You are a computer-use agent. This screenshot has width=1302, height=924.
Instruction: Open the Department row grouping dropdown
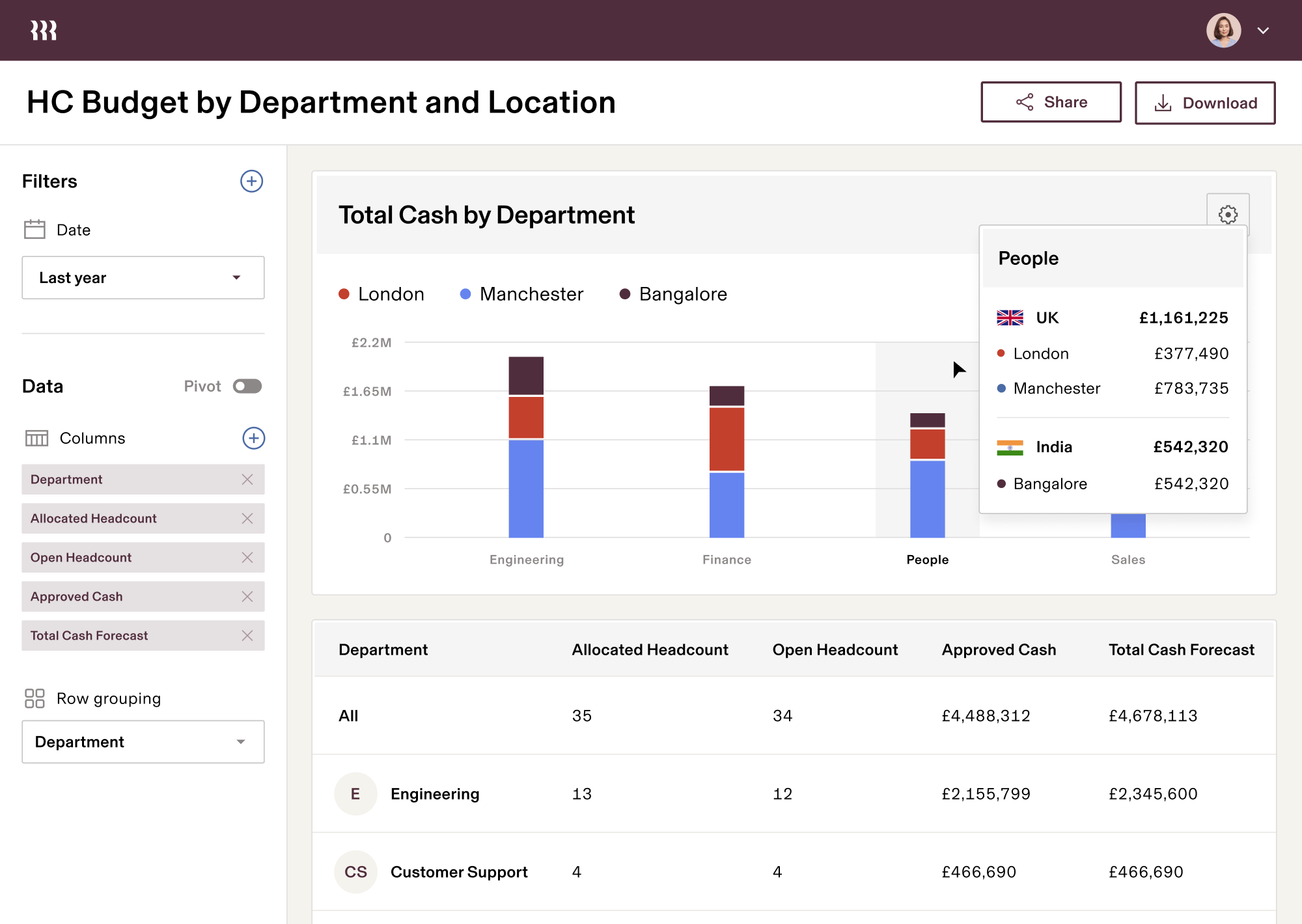(143, 742)
